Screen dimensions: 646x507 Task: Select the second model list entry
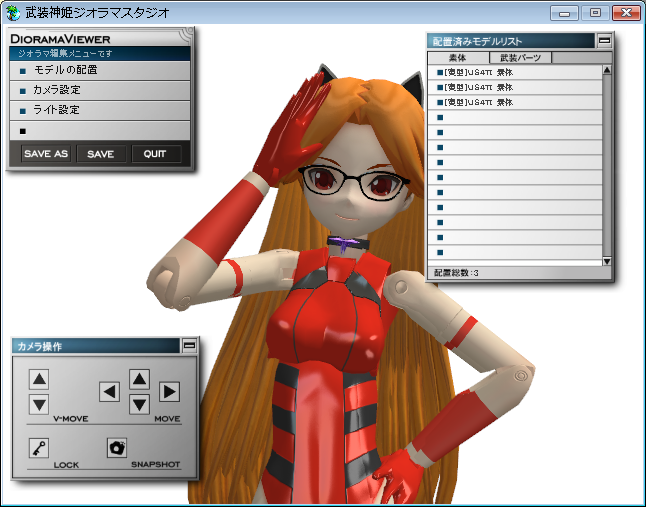(515, 87)
